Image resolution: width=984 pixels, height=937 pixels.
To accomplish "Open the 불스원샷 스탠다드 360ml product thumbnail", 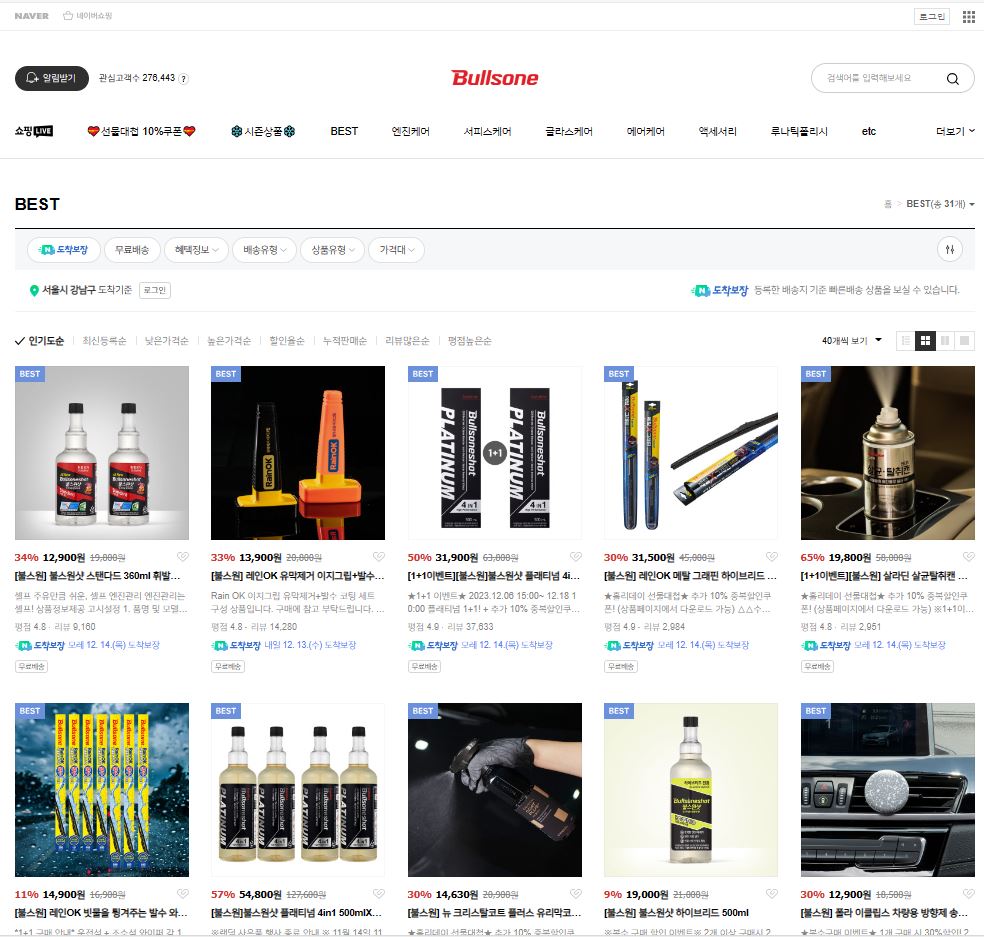I will click(x=102, y=453).
